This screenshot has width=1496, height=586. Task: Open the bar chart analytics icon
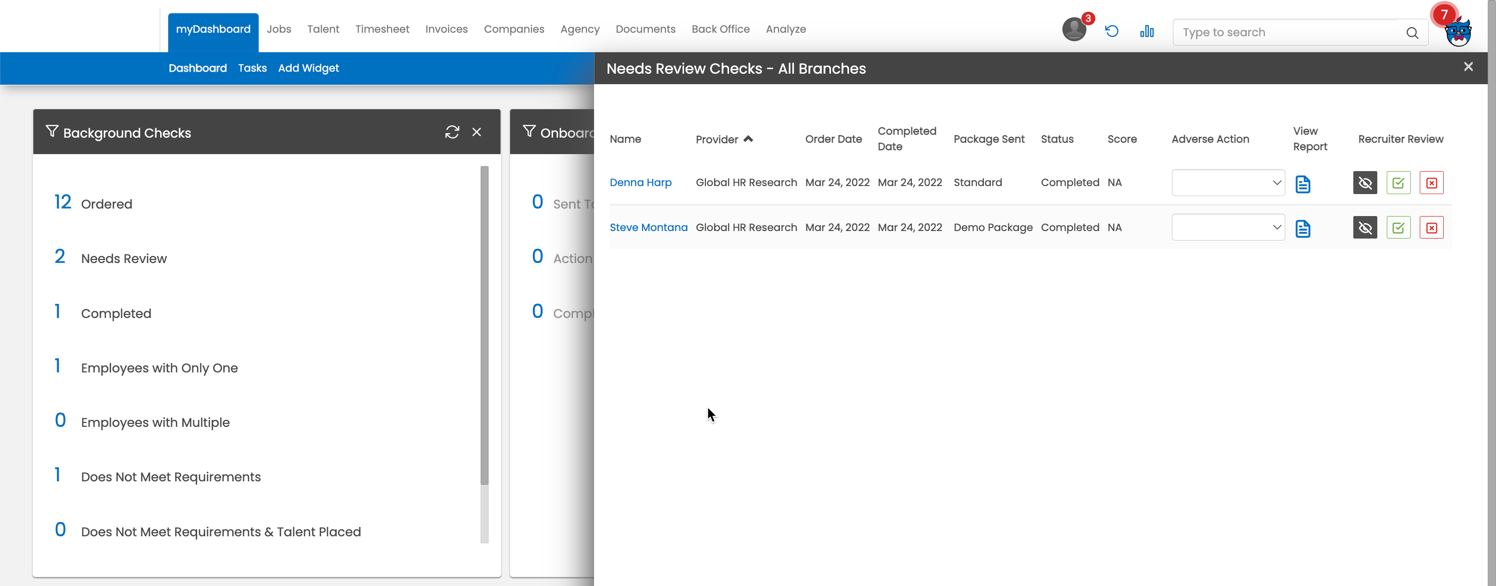pyautogui.click(x=1147, y=31)
